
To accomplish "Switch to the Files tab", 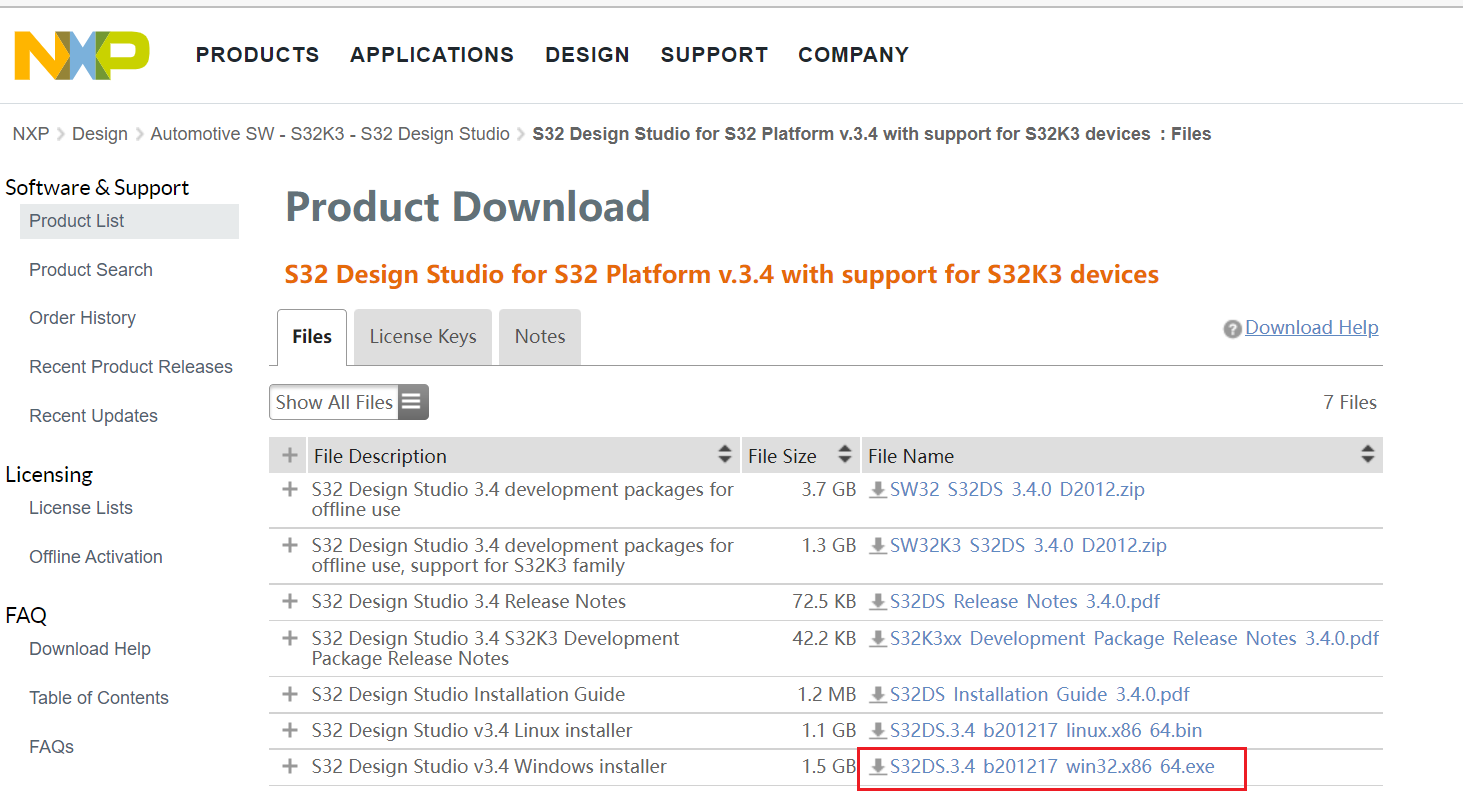I will tap(312, 337).
